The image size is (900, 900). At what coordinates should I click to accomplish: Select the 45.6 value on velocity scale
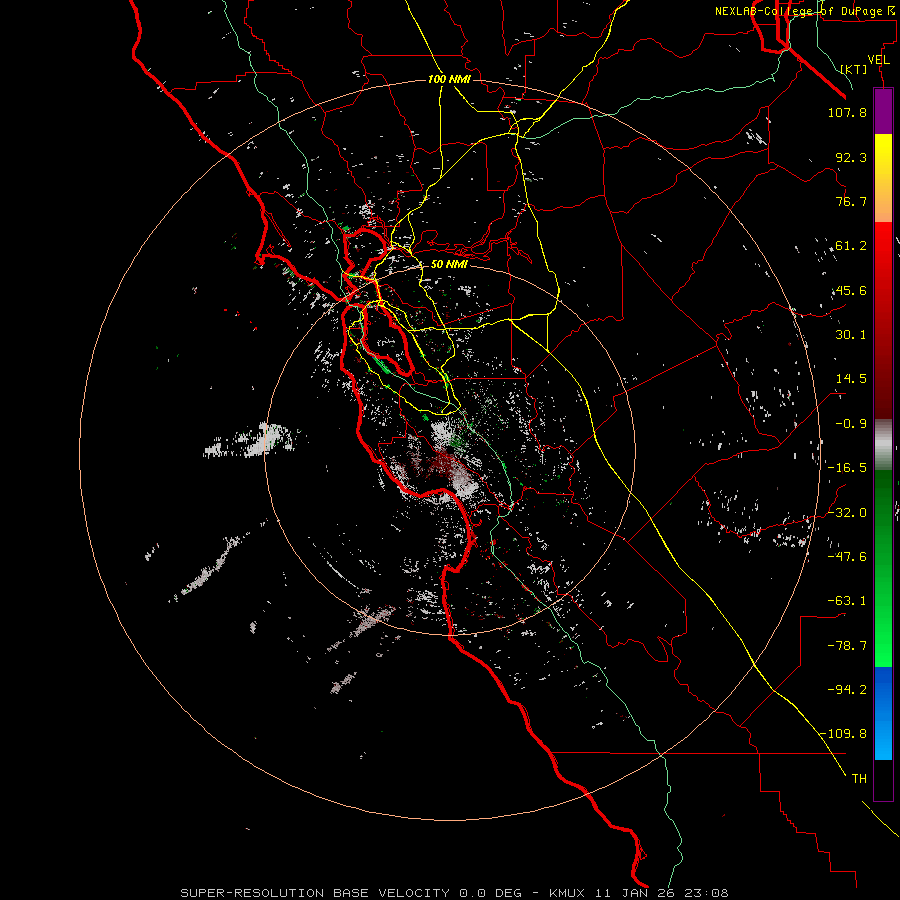(x=851, y=290)
